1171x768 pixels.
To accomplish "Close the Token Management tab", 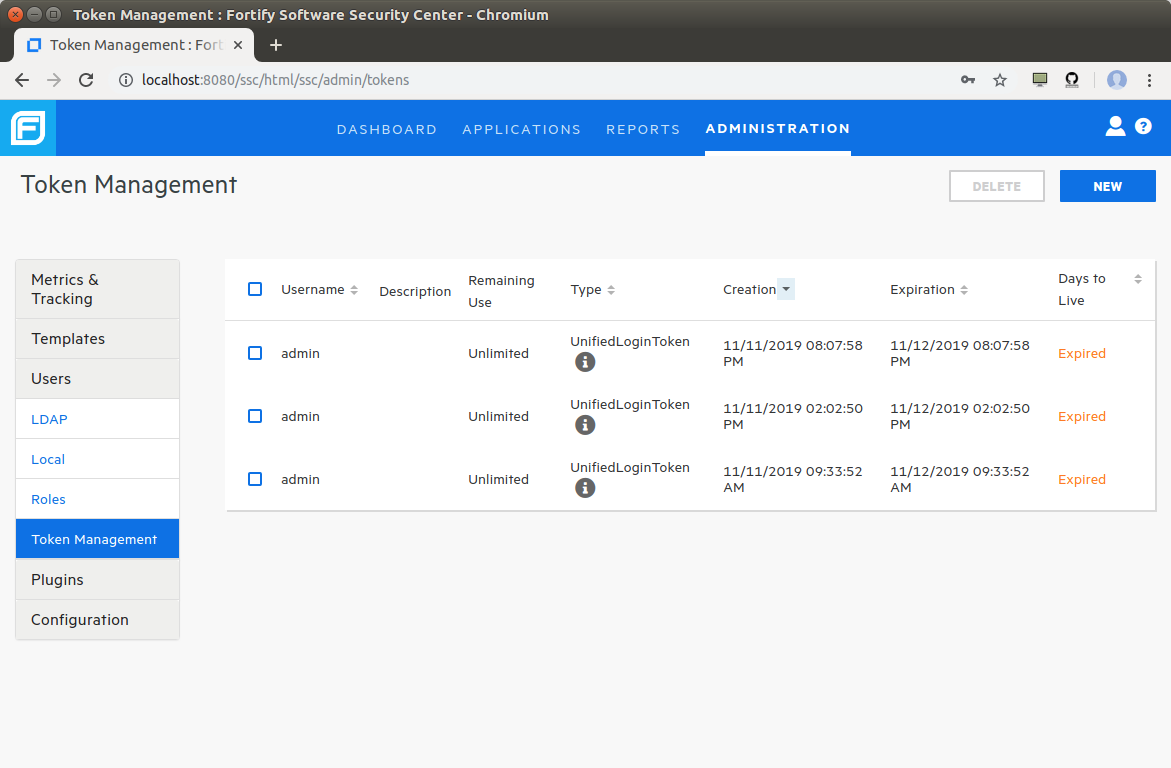I will pos(237,45).
